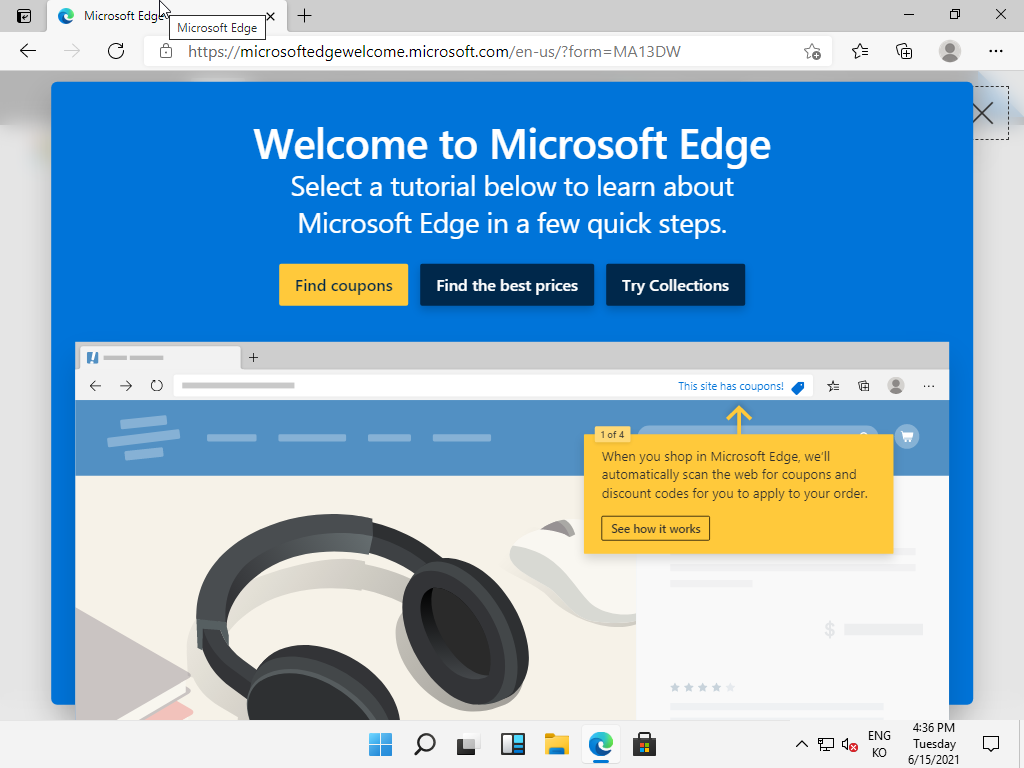View site information lock icon

coord(166,51)
